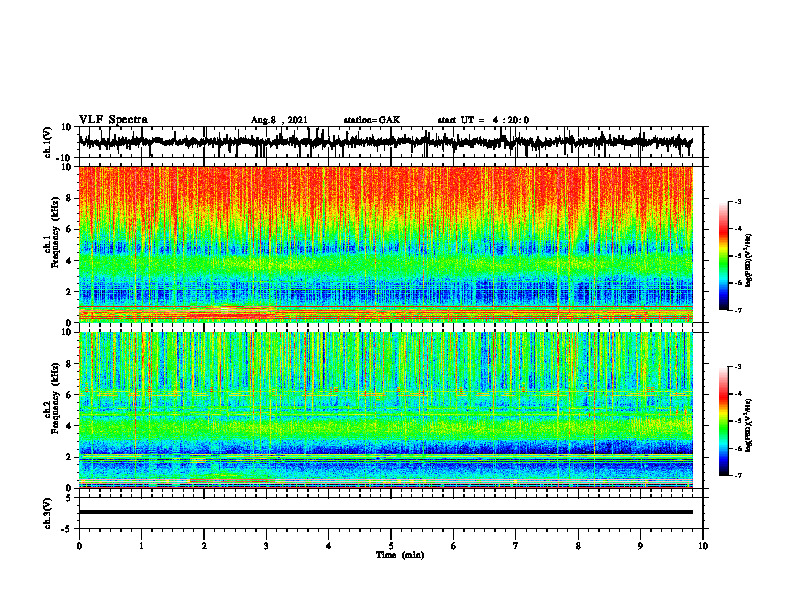Click the "ch.3(V)" axis label
792x612 pixels.
(x=48, y=513)
